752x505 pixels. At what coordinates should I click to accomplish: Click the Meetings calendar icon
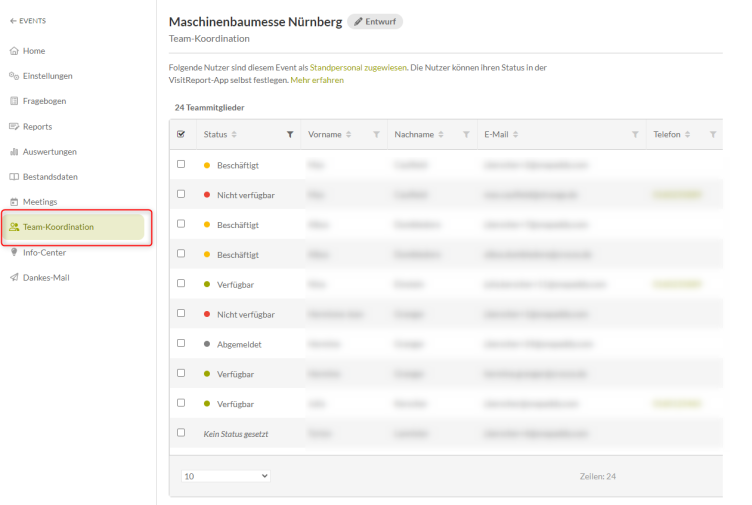click(14, 202)
